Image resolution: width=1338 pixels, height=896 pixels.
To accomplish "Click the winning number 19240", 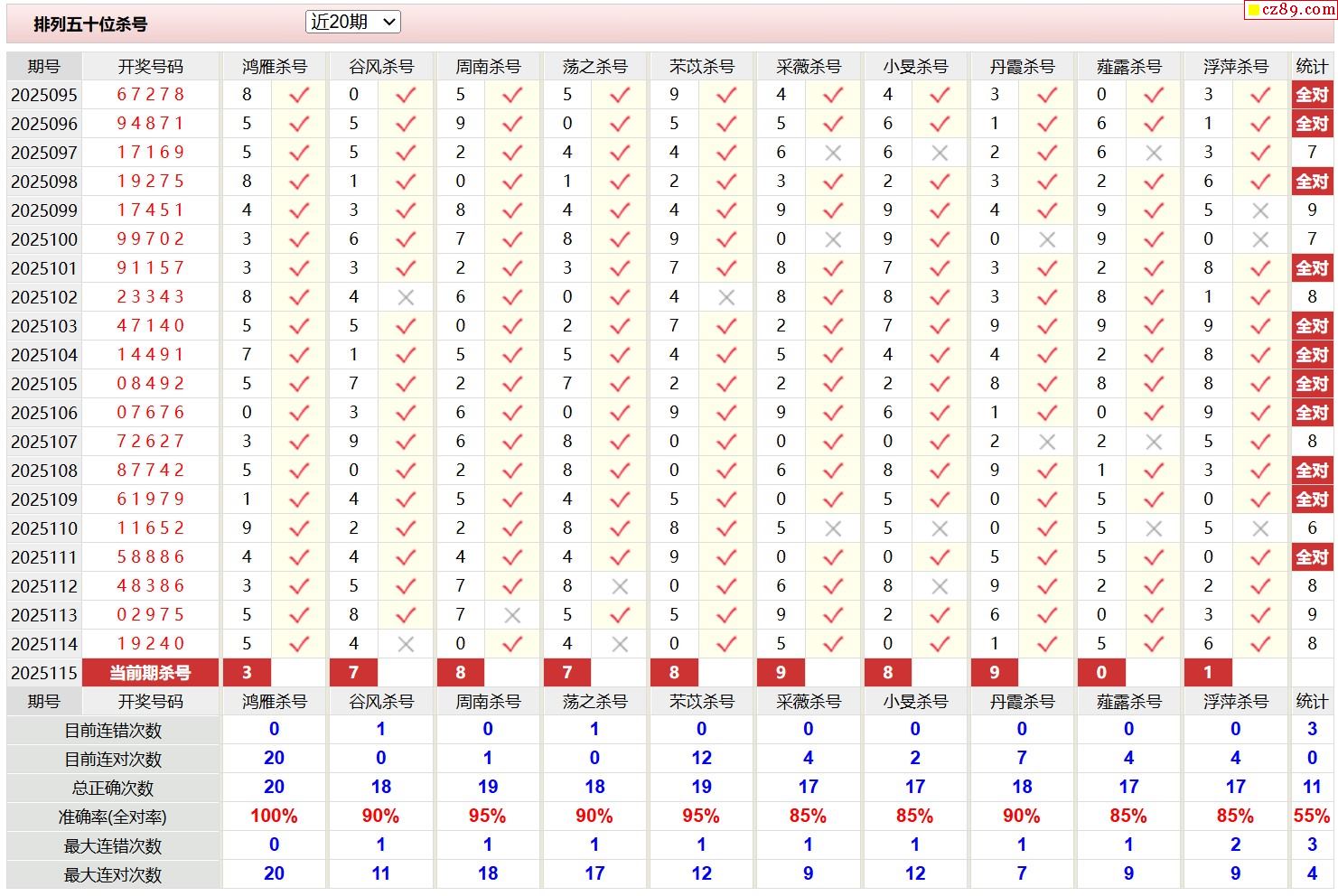I will [151, 644].
